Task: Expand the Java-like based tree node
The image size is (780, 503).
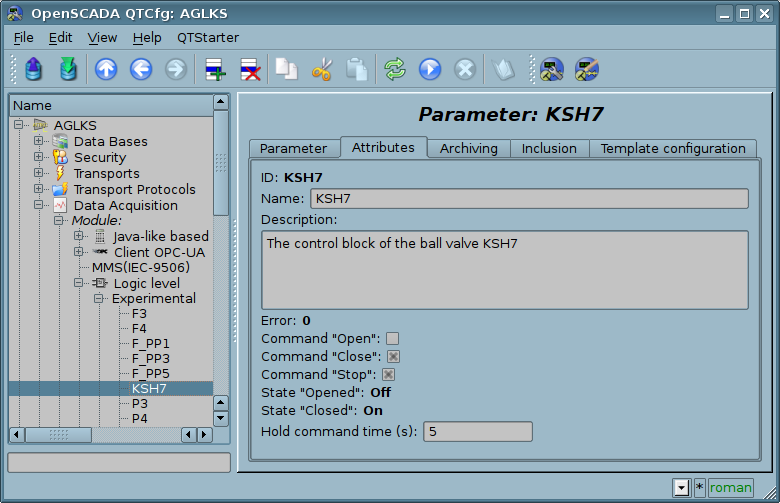Action: pos(79,237)
